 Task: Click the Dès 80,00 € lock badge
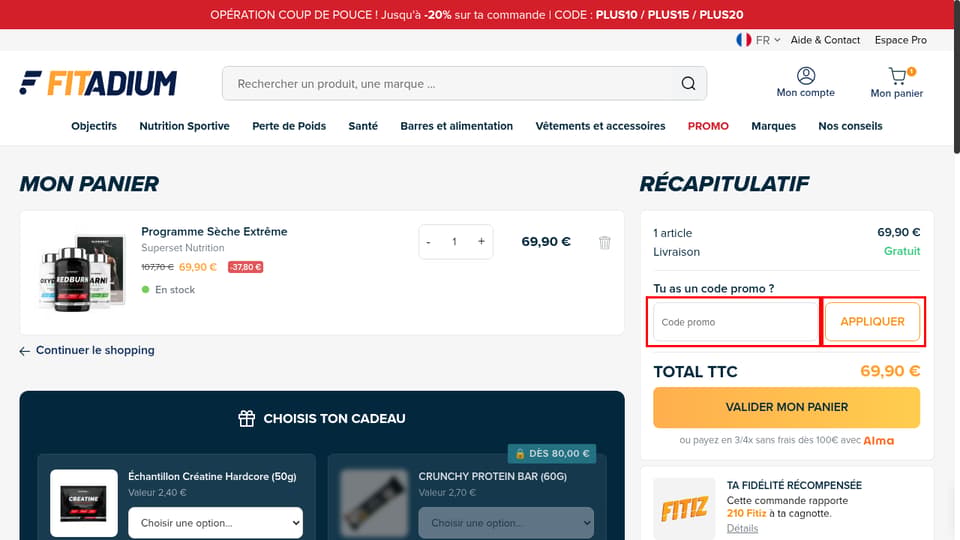pos(552,454)
